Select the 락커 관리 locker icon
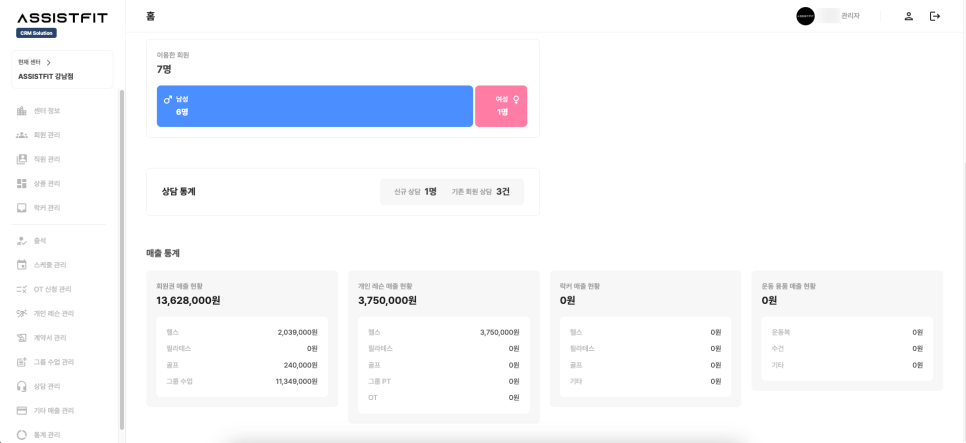966x443 pixels. click(x=22, y=208)
